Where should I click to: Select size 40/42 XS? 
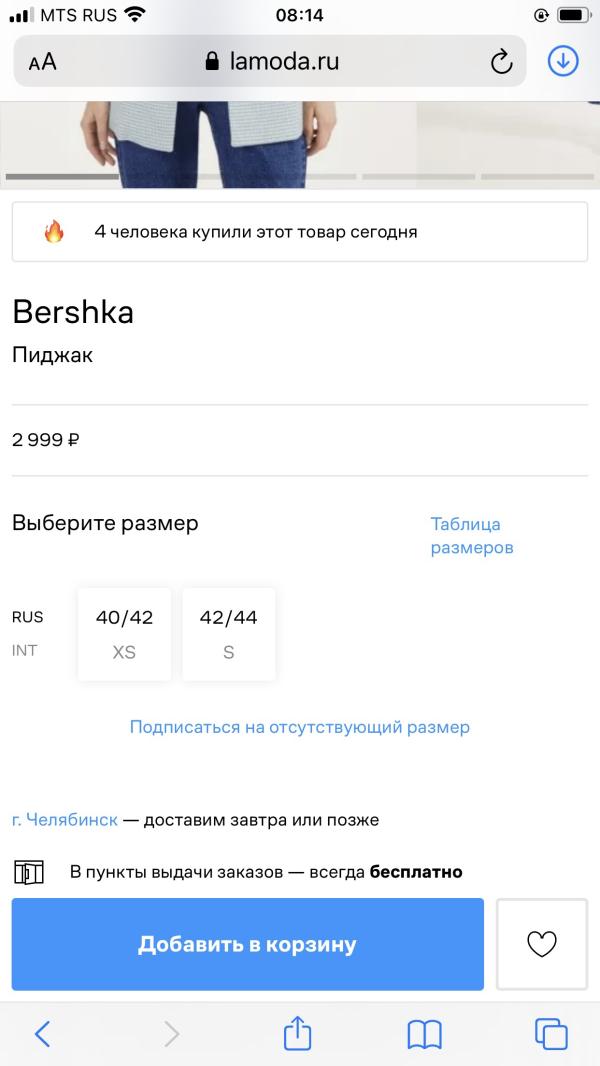[x=124, y=634]
